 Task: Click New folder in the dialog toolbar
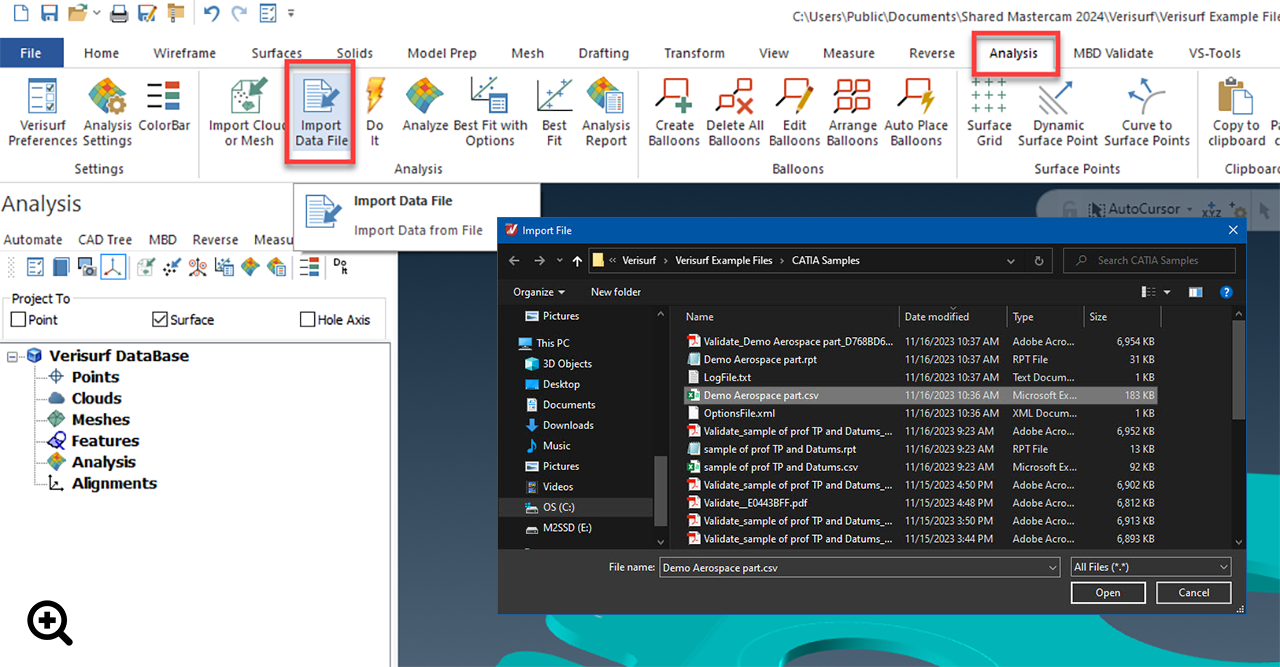click(616, 292)
